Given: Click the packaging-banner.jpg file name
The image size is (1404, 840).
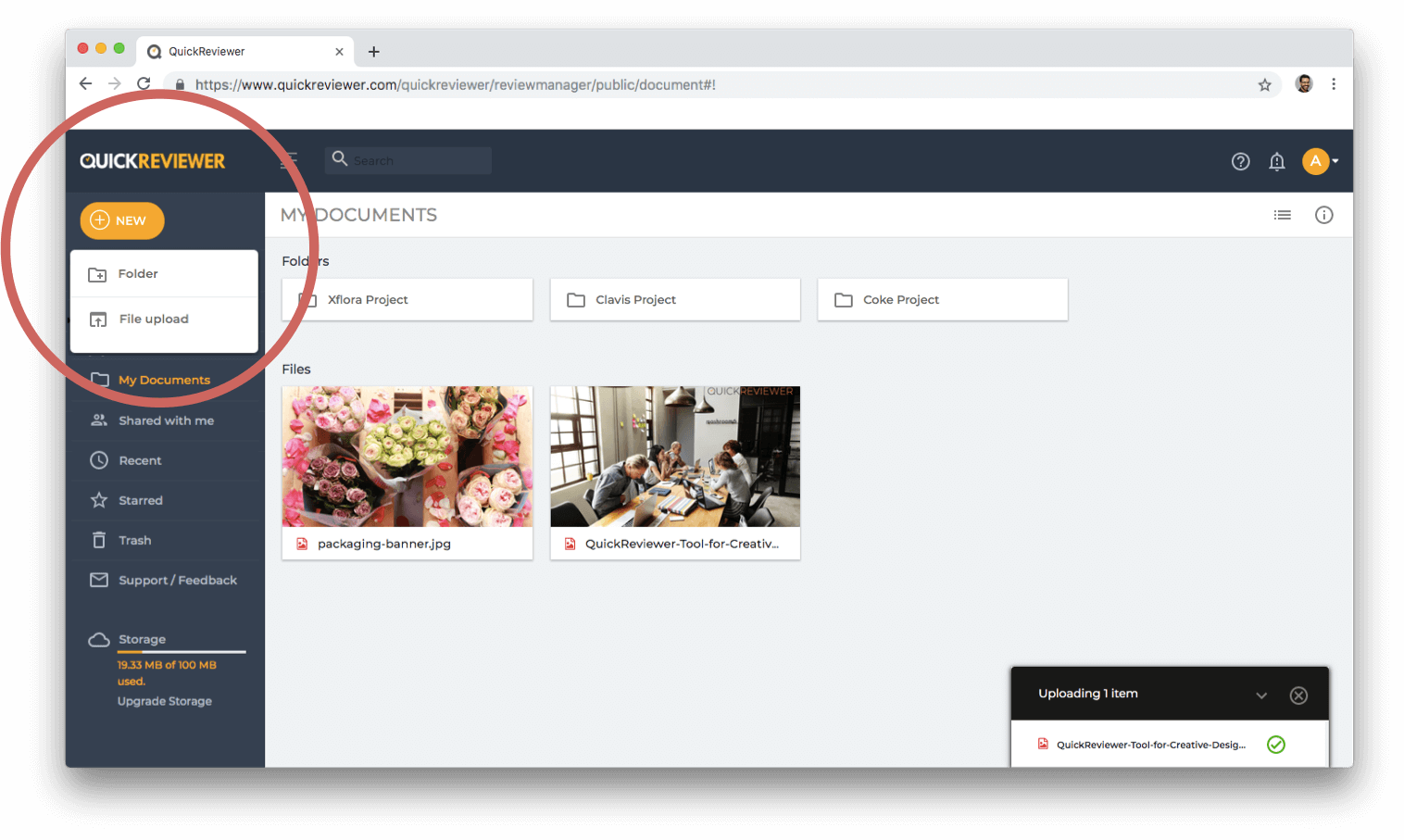Looking at the screenshot, I should pyautogui.click(x=384, y=544).
